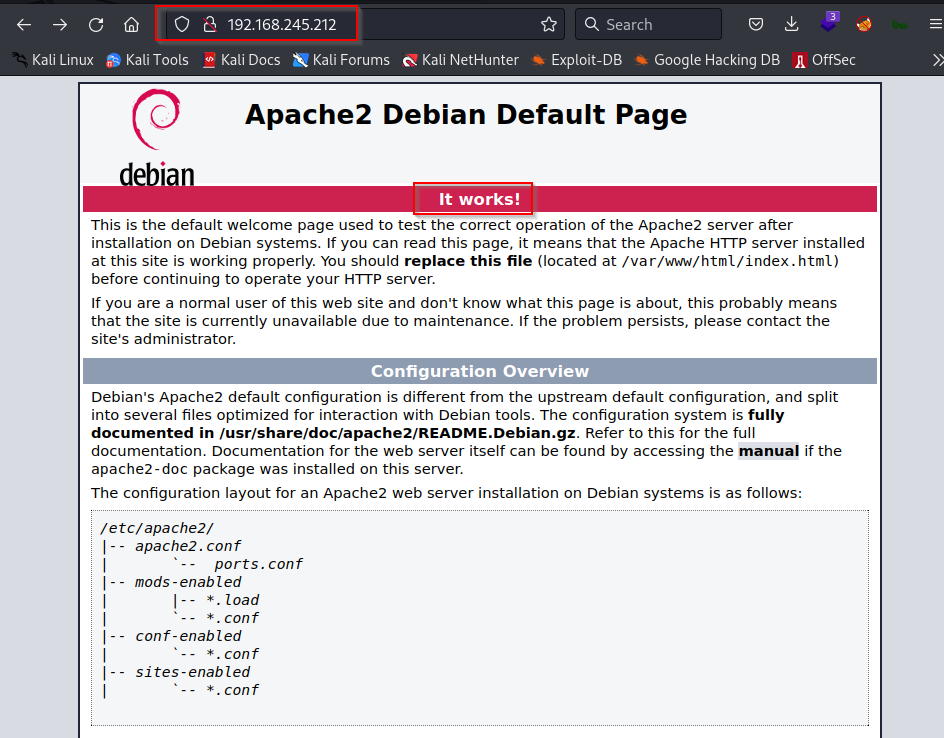Open the Firefox application menu

point(935,25)
